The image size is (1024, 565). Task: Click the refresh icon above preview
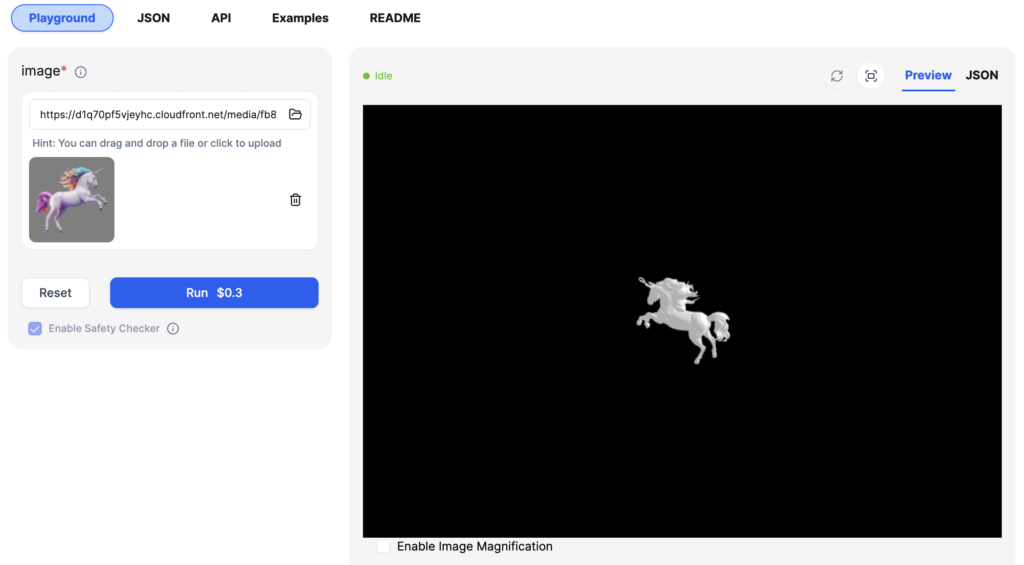click(837, 76)
